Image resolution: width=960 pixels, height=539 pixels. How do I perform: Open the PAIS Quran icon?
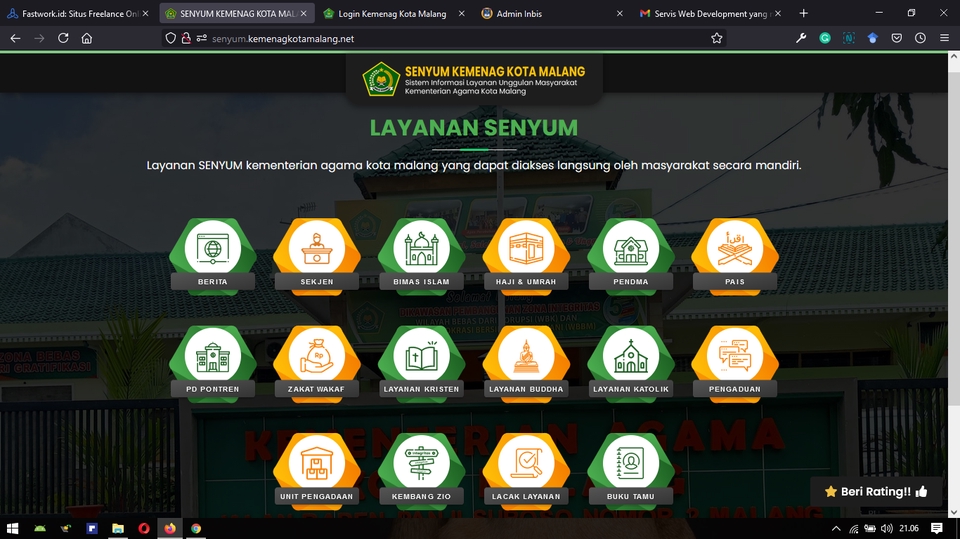click(735, 256)
